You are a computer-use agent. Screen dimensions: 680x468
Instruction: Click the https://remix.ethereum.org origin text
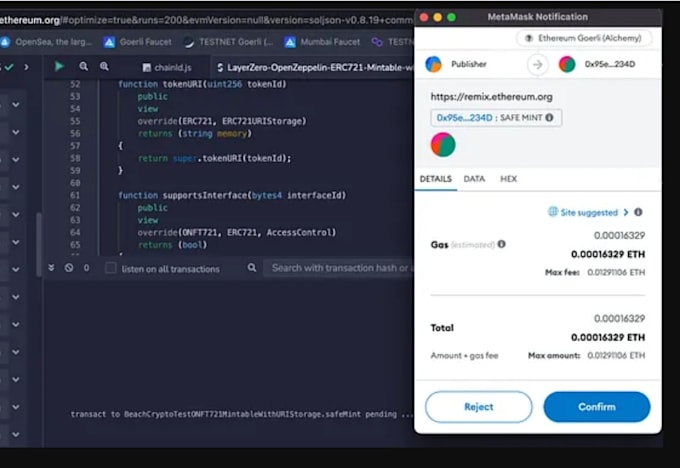[491, 97]
